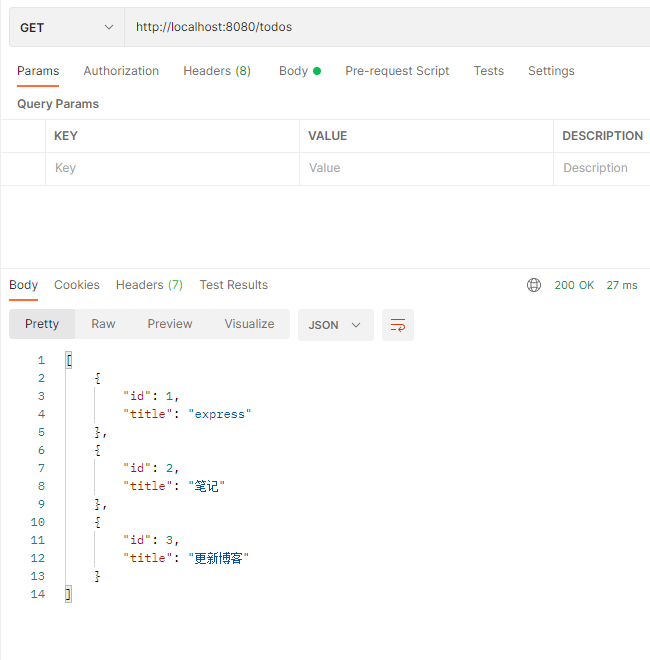
Task: Click the "笔记" title value
Action: point(206,486)
